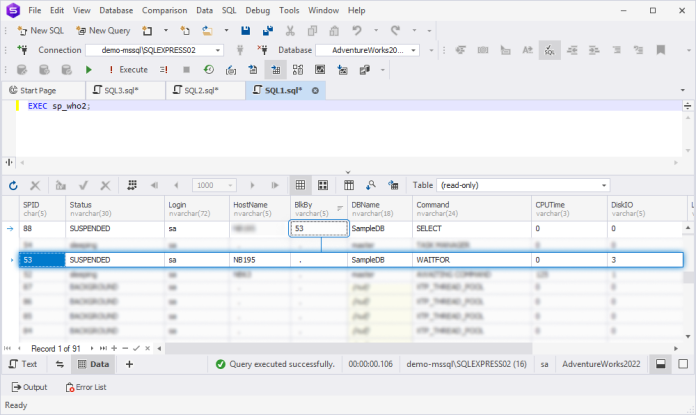The height and width of the screenshot is (415, 696).
Task: Switch to the SQL2.sql tab
Action: 203,90
